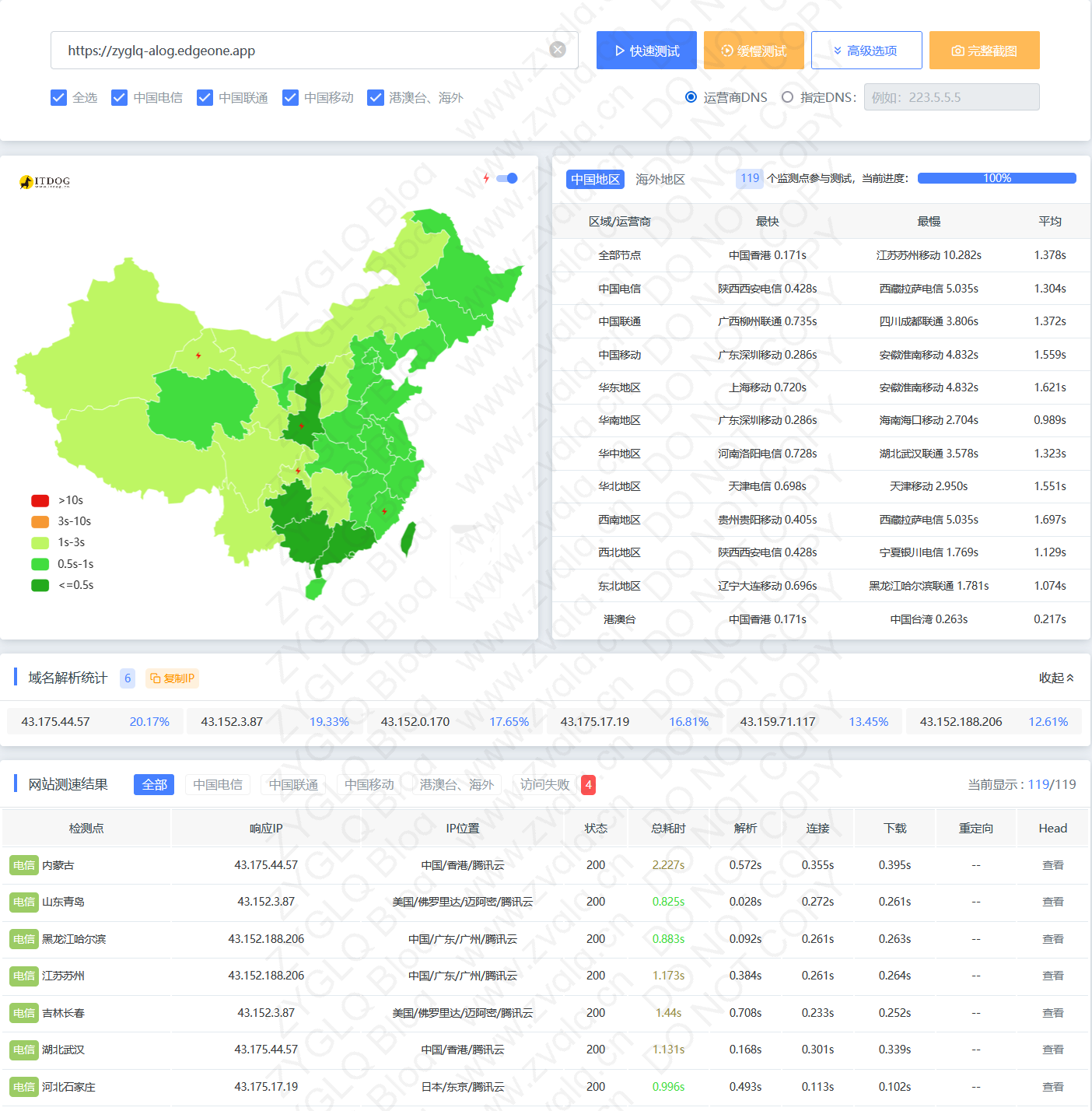View Head for the 河北石家庄 row
This screenshot has width=1092, height=1111.
(x=1053, y=1087)
